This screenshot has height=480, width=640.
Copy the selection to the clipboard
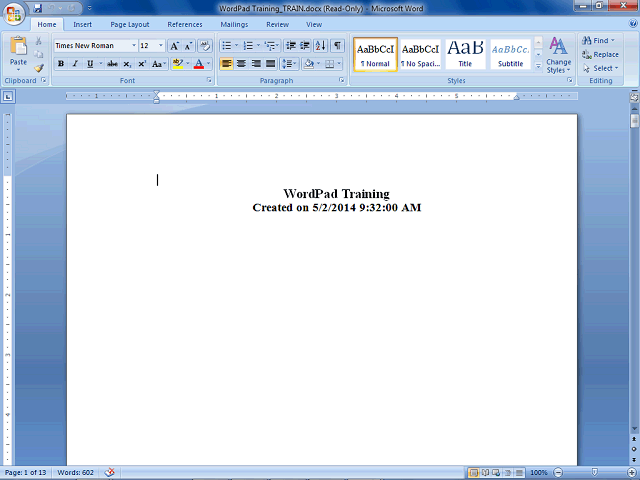tap(38, 55)
